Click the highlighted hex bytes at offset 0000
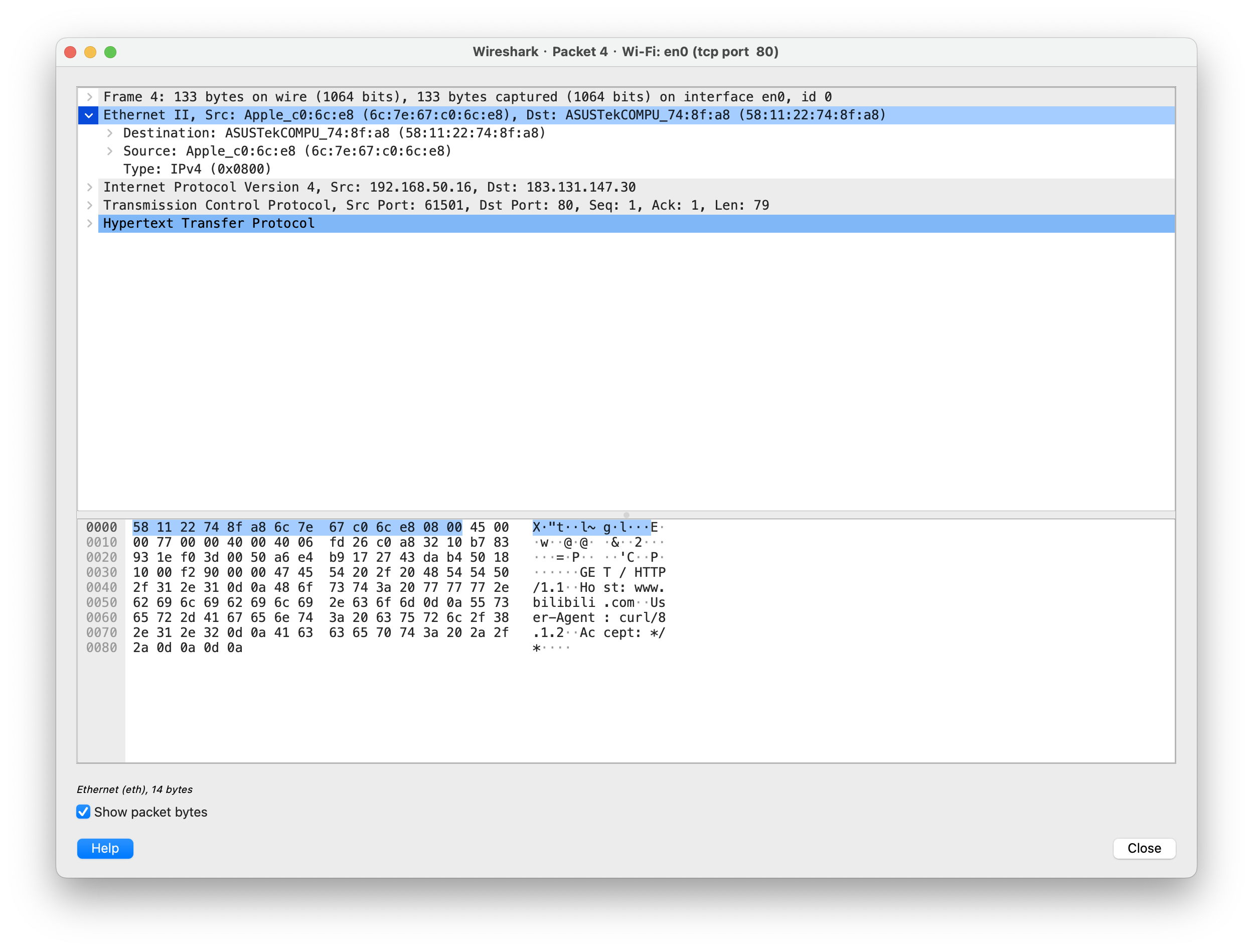 (x=297, y=528)
